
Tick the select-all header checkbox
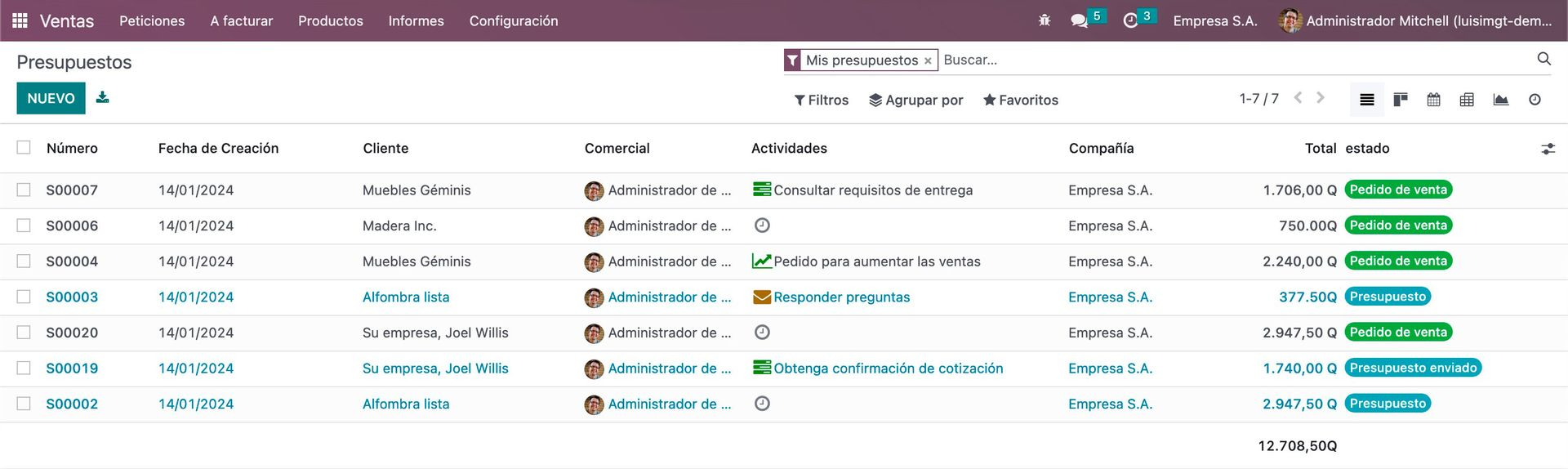click(x=24, y=147)
